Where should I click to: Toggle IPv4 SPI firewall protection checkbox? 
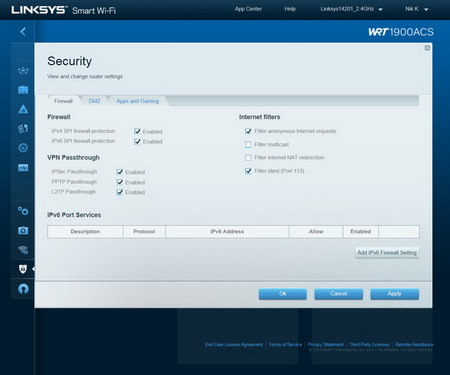(x=137, y=131)
